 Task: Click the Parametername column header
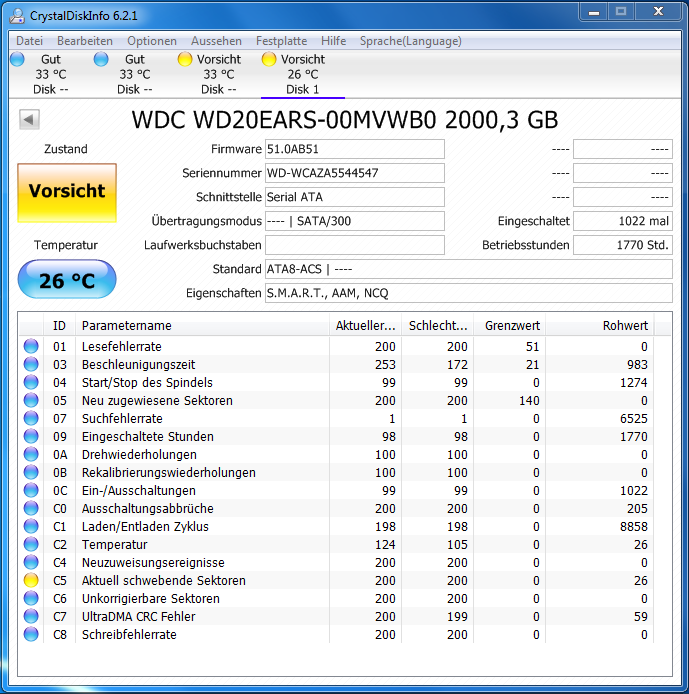coord(202,326)
